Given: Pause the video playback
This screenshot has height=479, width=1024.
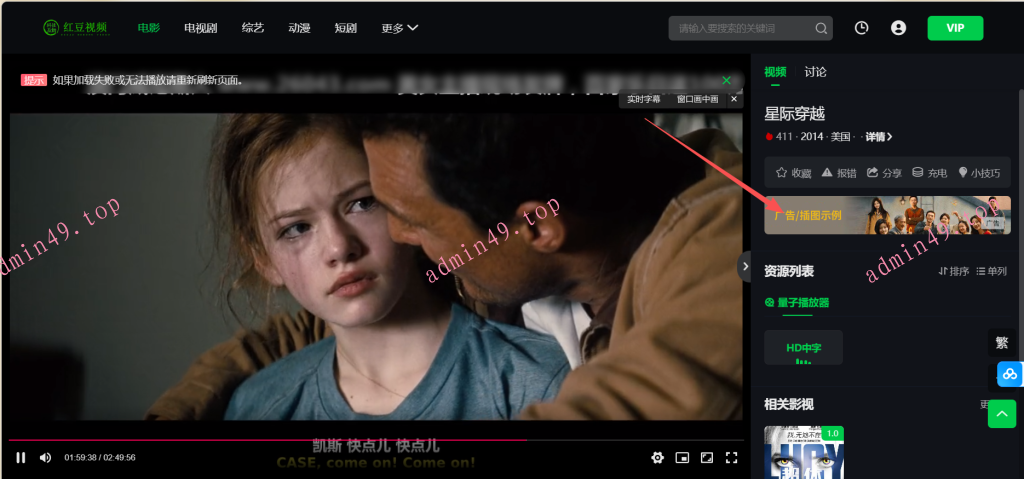Looking at the screenshot, I should 20,458.
